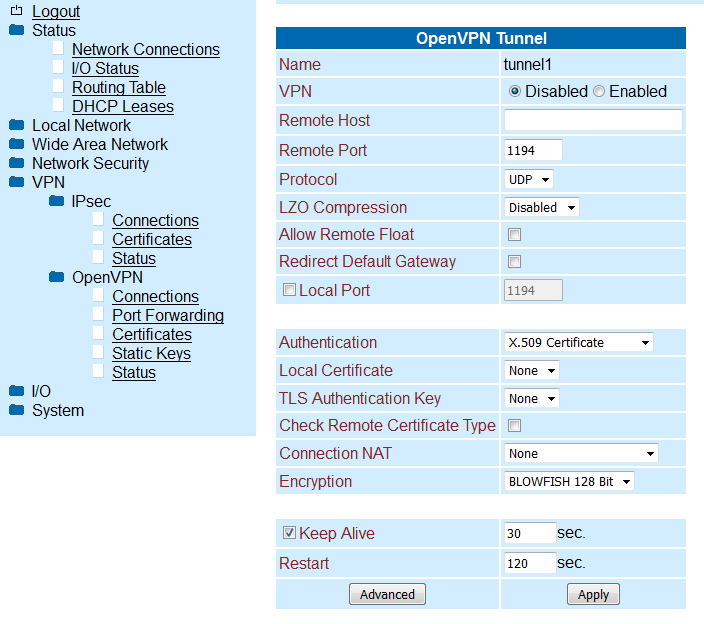Expand the Wide Area Network section
704x624 pixels.
pos(100,144)
